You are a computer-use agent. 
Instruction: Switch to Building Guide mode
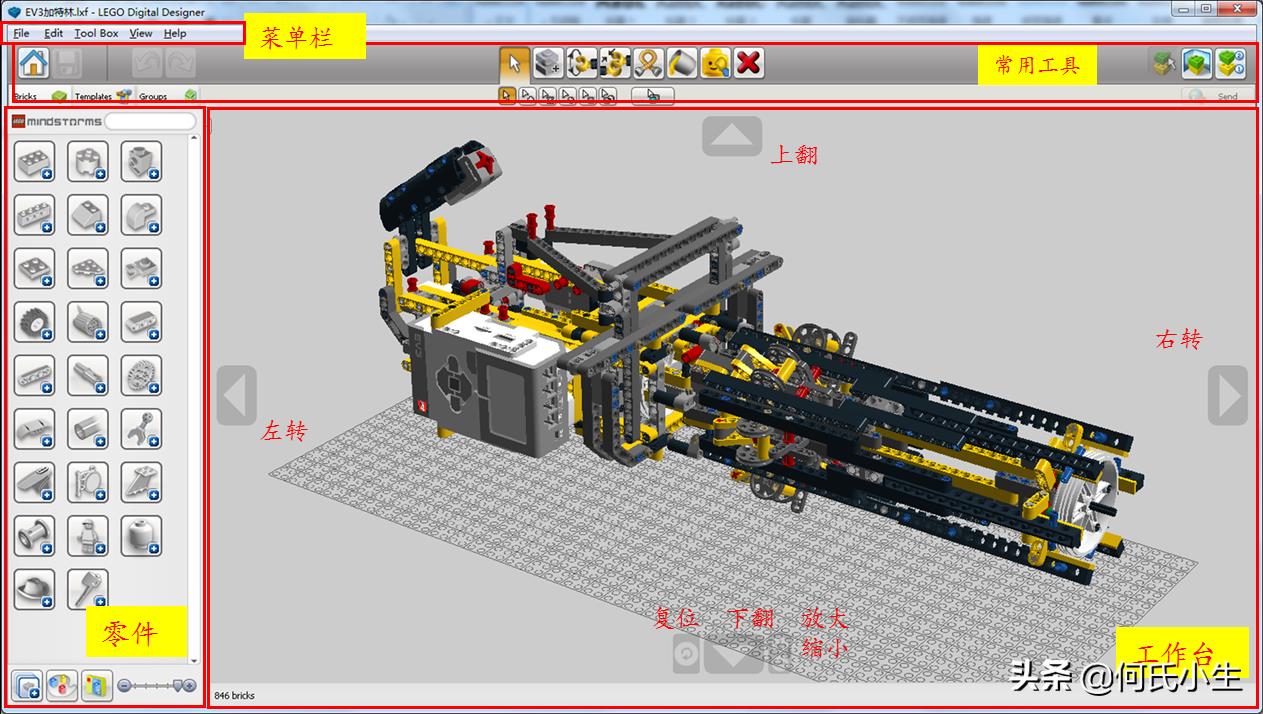pos(1230,64)
